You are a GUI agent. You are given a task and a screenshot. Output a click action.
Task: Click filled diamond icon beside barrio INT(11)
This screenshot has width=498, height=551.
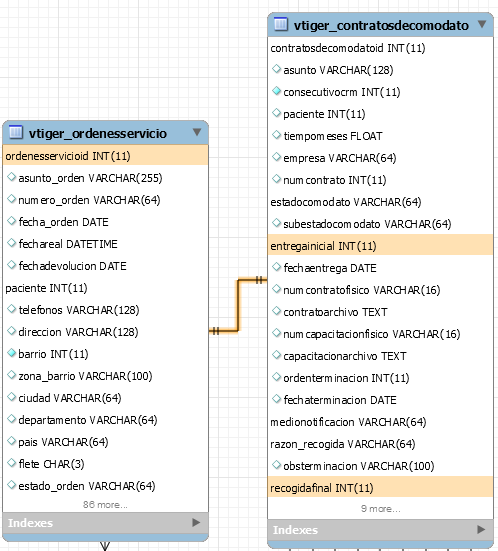click(x=12, y=353)
